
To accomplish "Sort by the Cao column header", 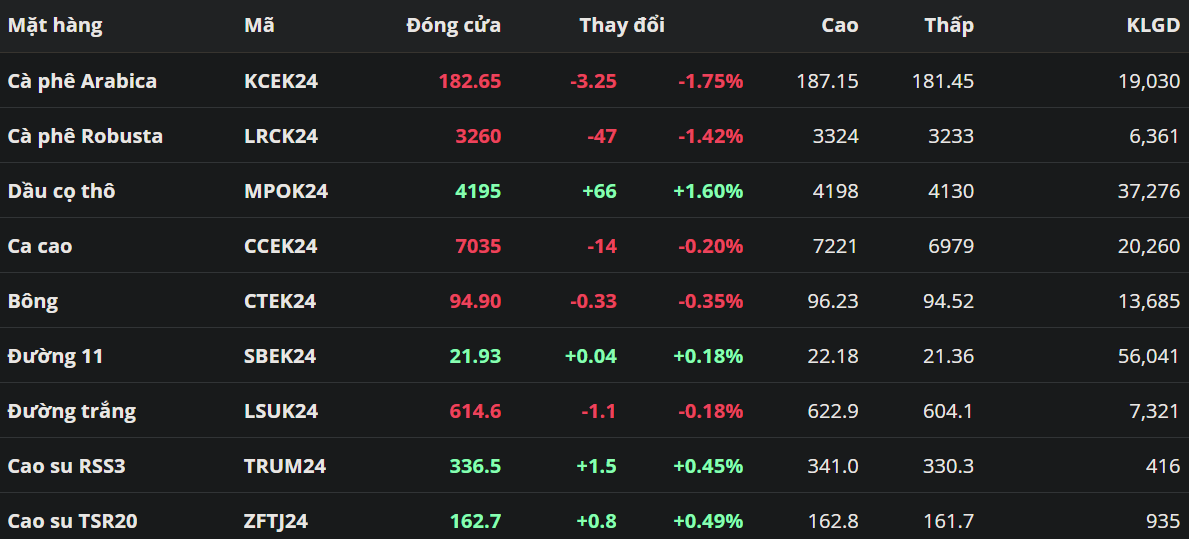I will pyautogui.click(x=839, y=26).
